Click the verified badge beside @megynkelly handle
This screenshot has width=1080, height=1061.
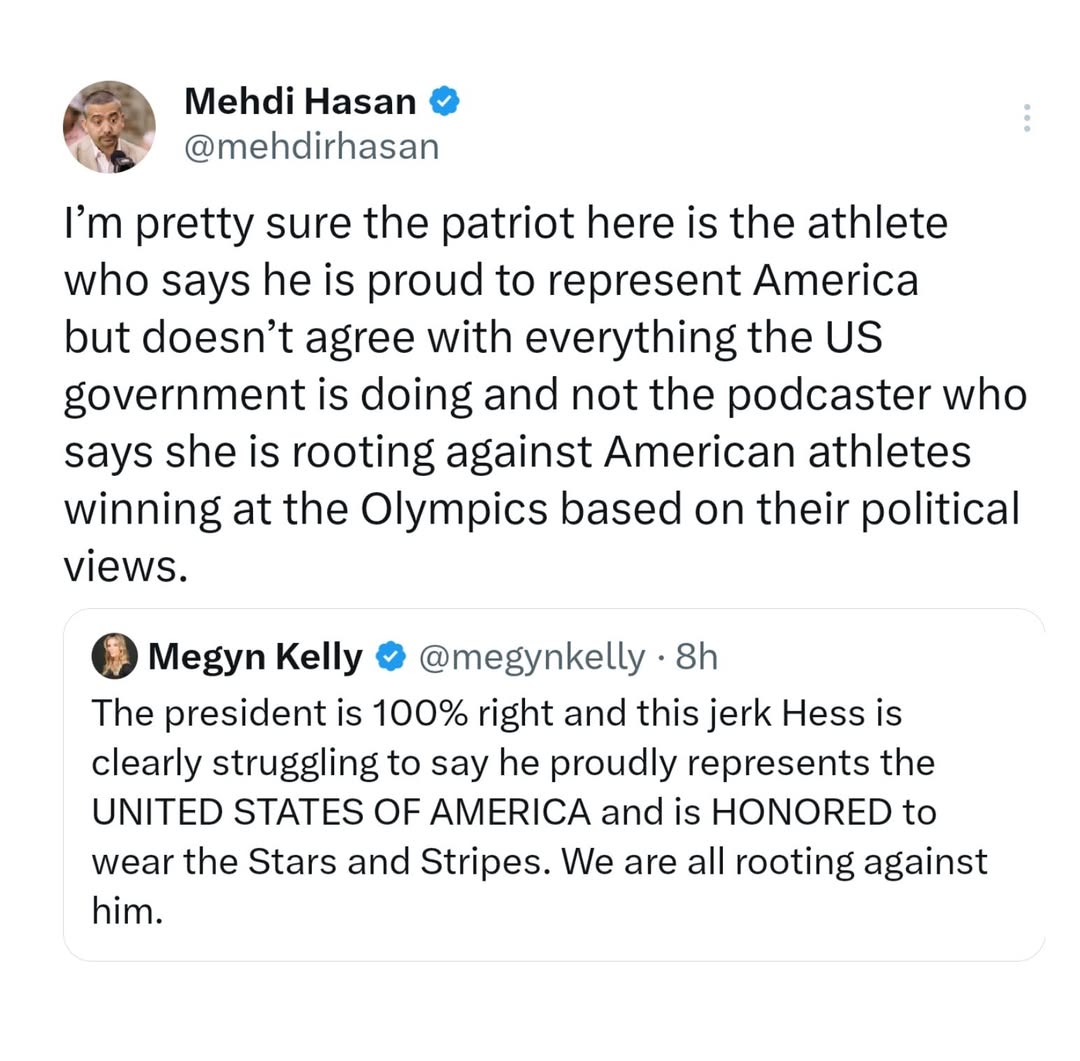391,657
